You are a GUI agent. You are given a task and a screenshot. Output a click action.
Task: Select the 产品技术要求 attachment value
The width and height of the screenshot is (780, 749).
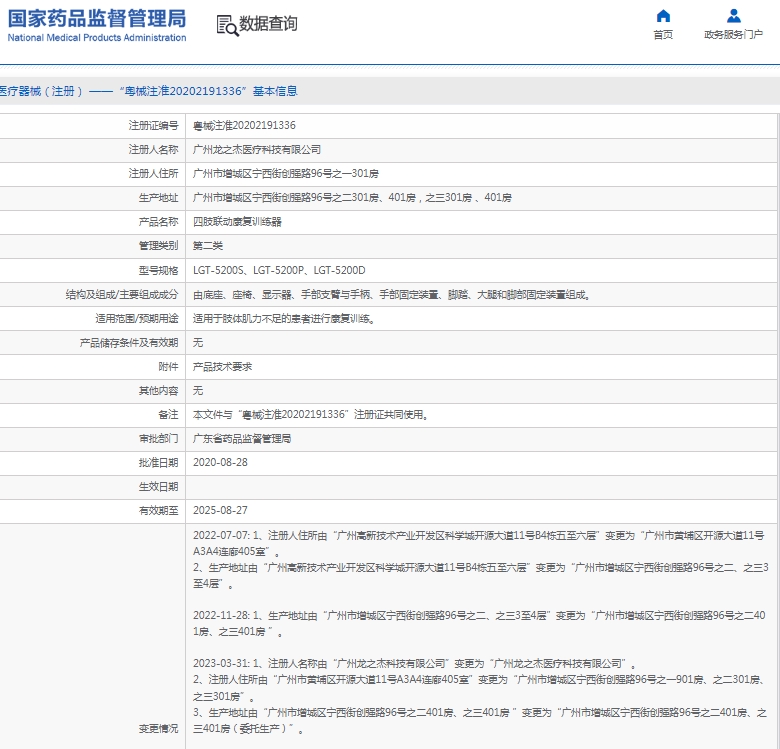[222, 367]
